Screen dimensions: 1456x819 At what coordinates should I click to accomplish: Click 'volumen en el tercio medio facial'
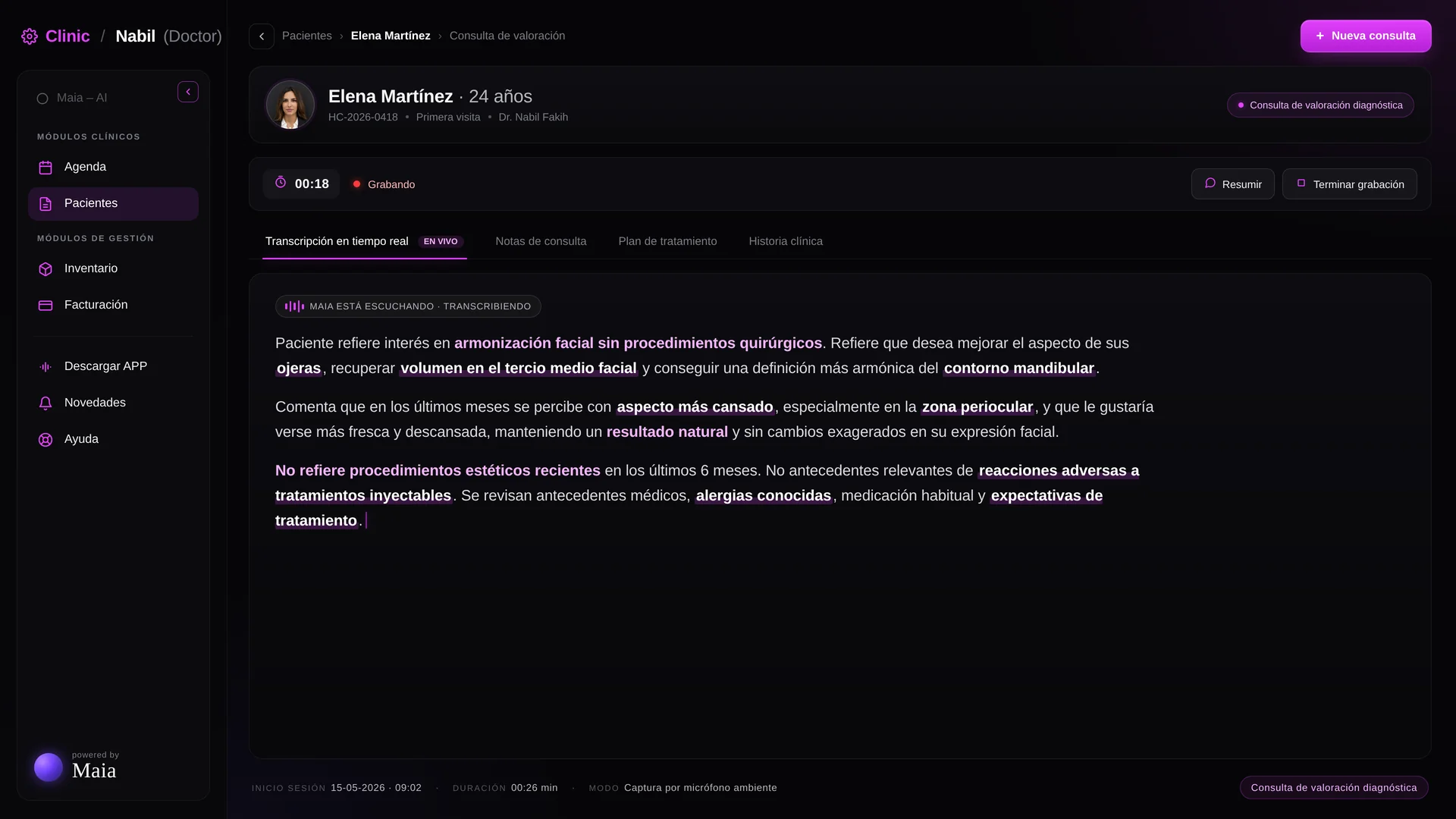(x=518, y=369)
